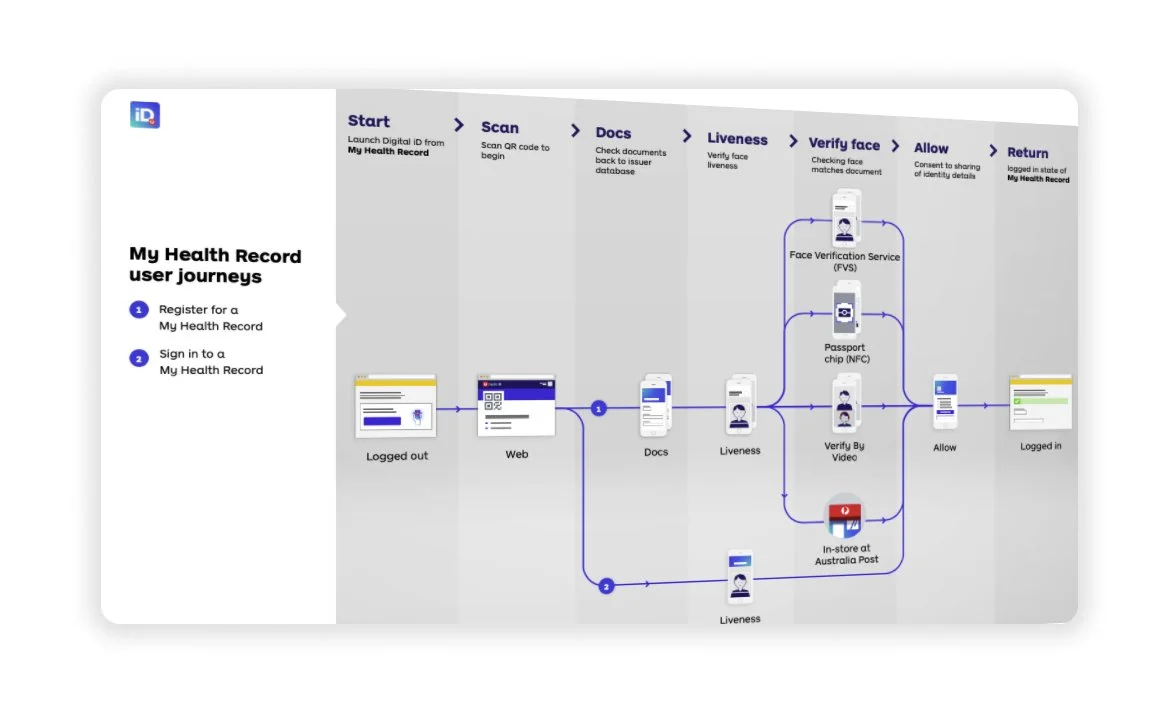1153x705 pixels.
Task: Click the "My Health Record user journeys" title
Action: pos(215,265)
